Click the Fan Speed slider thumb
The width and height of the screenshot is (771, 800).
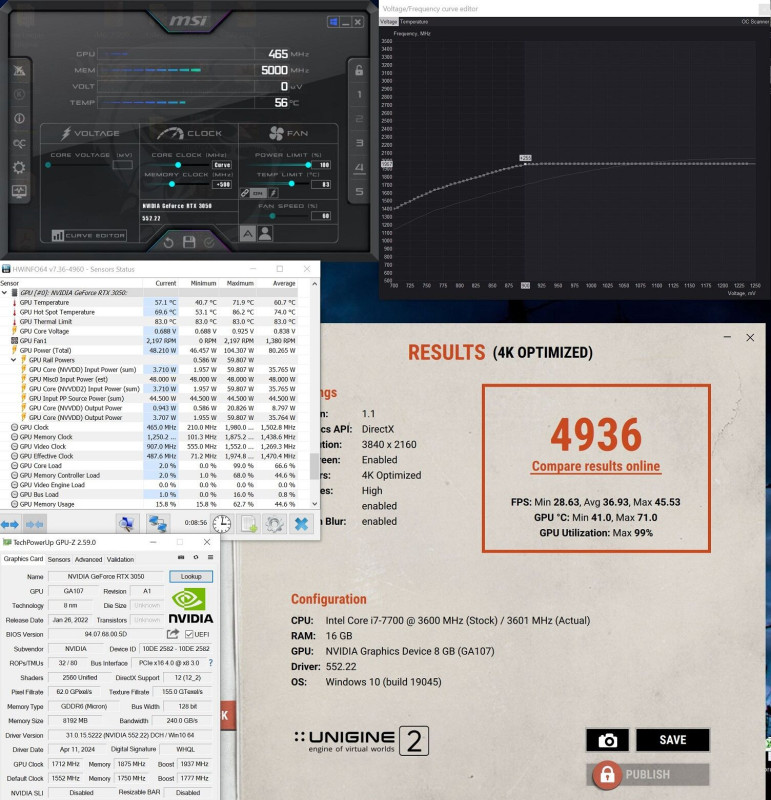point(272,216)
